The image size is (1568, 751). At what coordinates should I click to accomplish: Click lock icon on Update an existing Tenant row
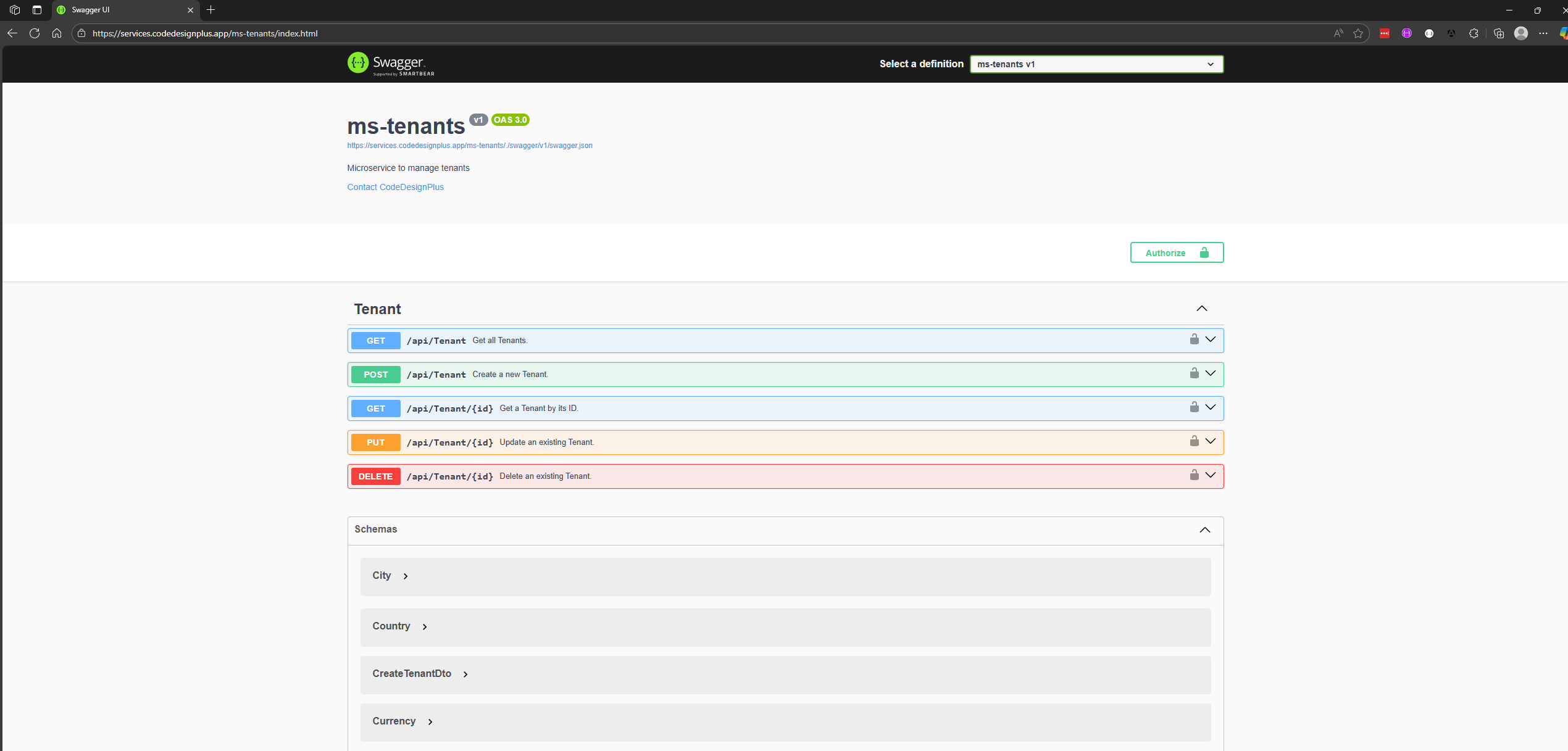[x=1194, y=441]
